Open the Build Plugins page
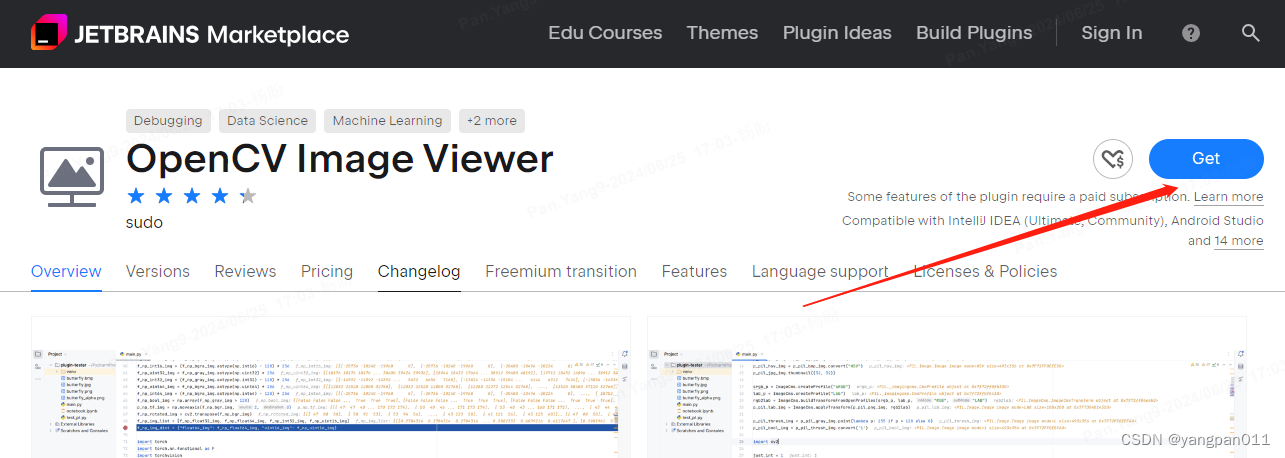 pos(974,33)
